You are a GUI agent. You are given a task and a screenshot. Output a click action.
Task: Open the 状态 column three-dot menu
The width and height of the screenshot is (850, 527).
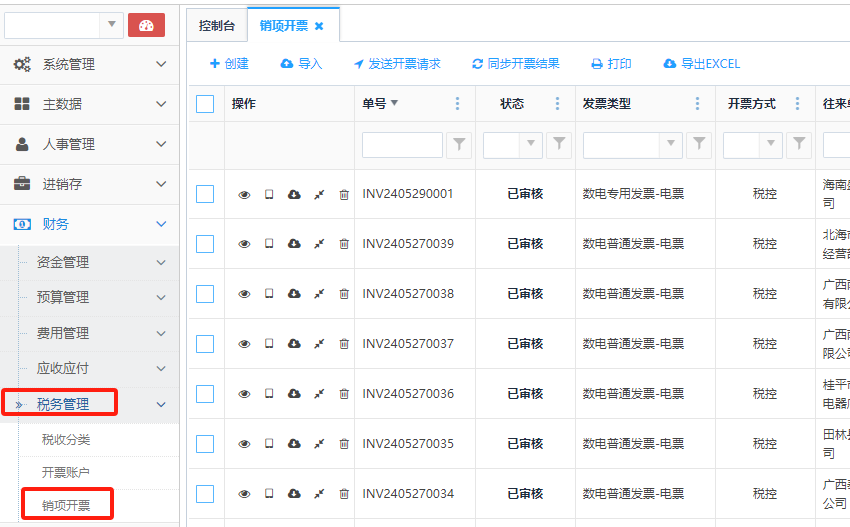click(x=557, y=104)
